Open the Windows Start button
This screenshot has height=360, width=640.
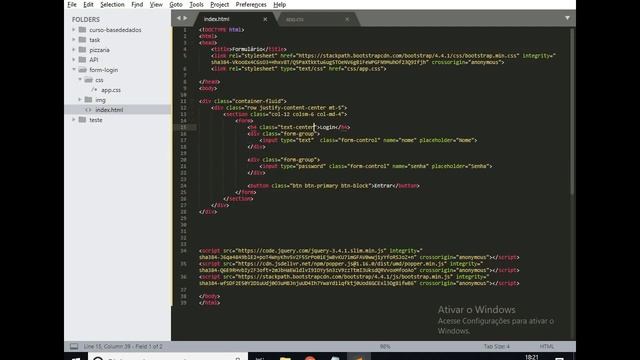click(x=76, y=357)
